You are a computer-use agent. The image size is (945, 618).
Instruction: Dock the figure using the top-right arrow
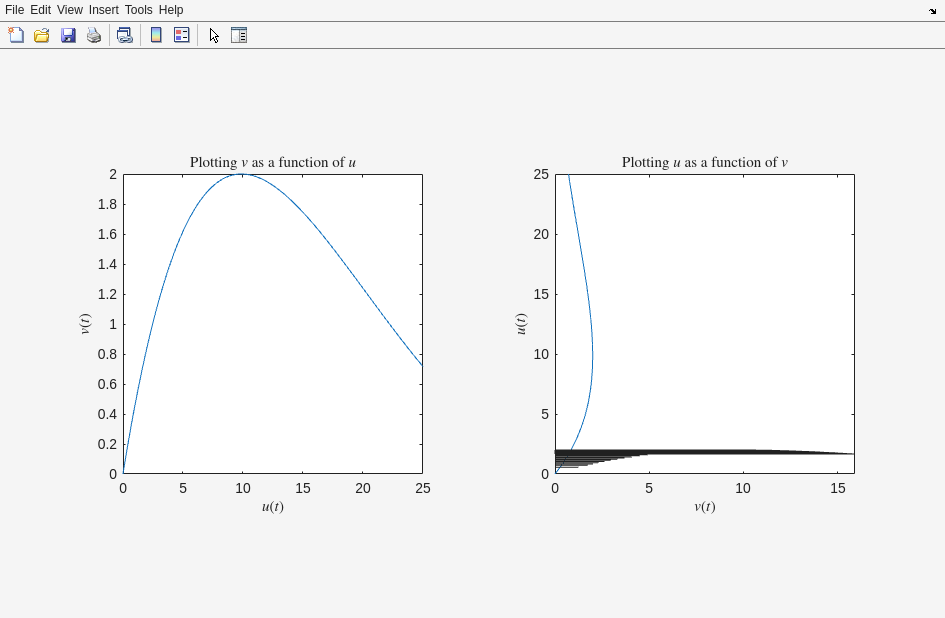coord(932,11)
